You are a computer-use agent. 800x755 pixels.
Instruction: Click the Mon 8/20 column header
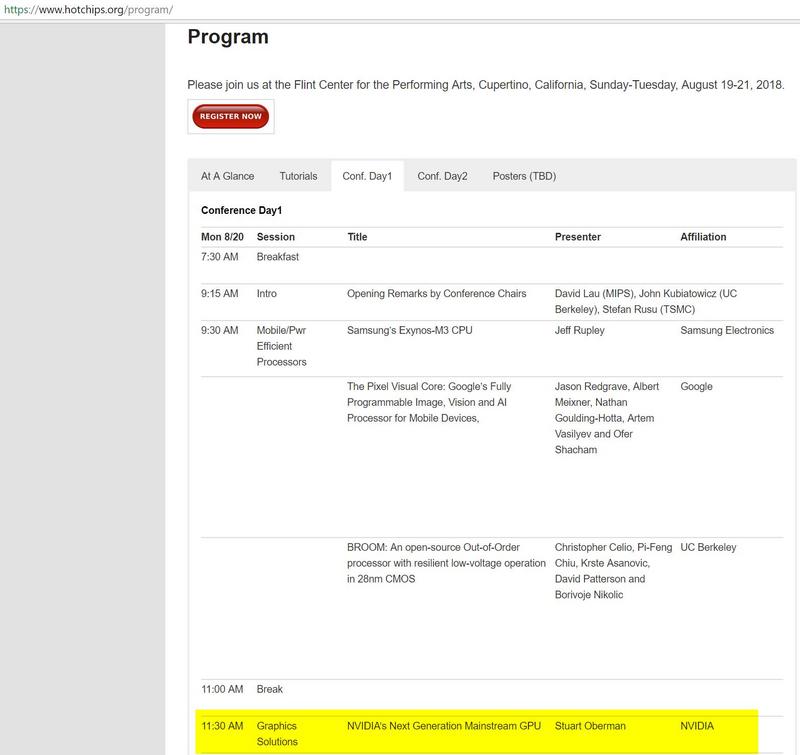click(x=222, y=237)
